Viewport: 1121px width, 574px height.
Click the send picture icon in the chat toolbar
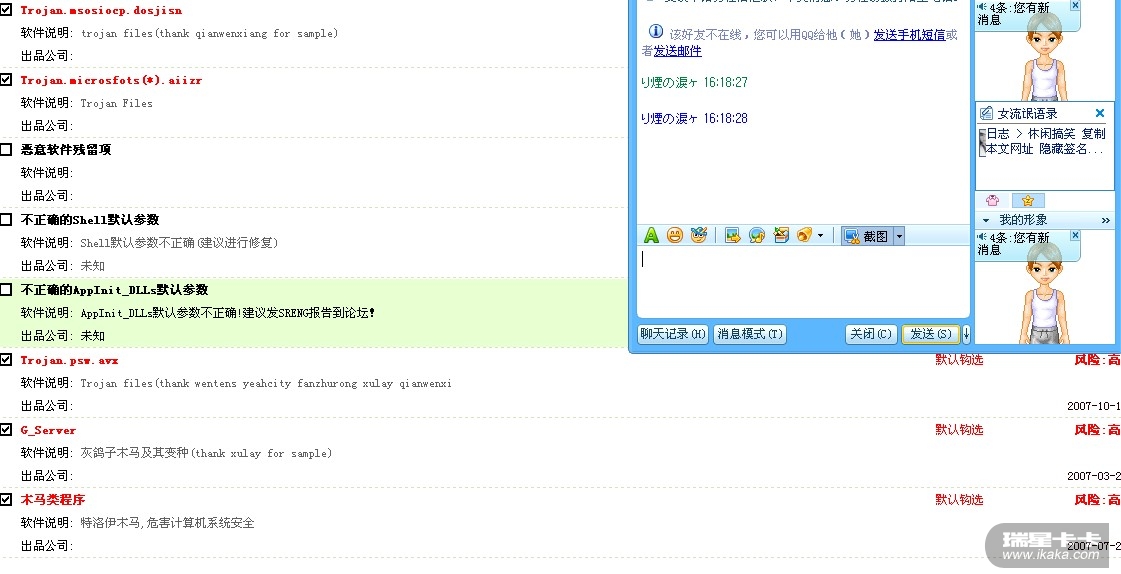(732, 235)
